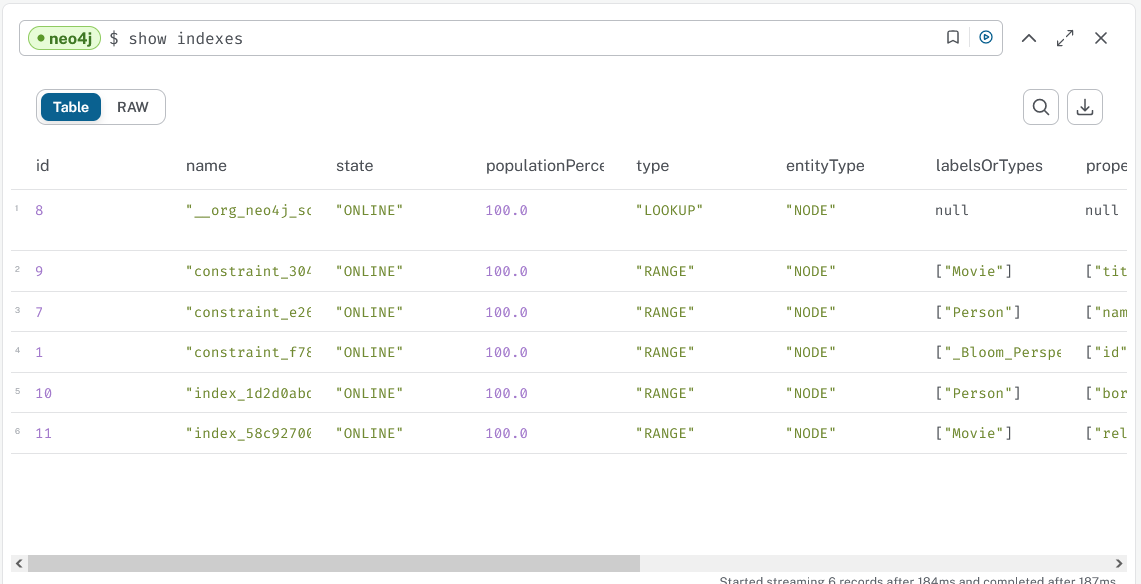Switch to RAW view
The image size is (1141, 584).
[132, 107]
